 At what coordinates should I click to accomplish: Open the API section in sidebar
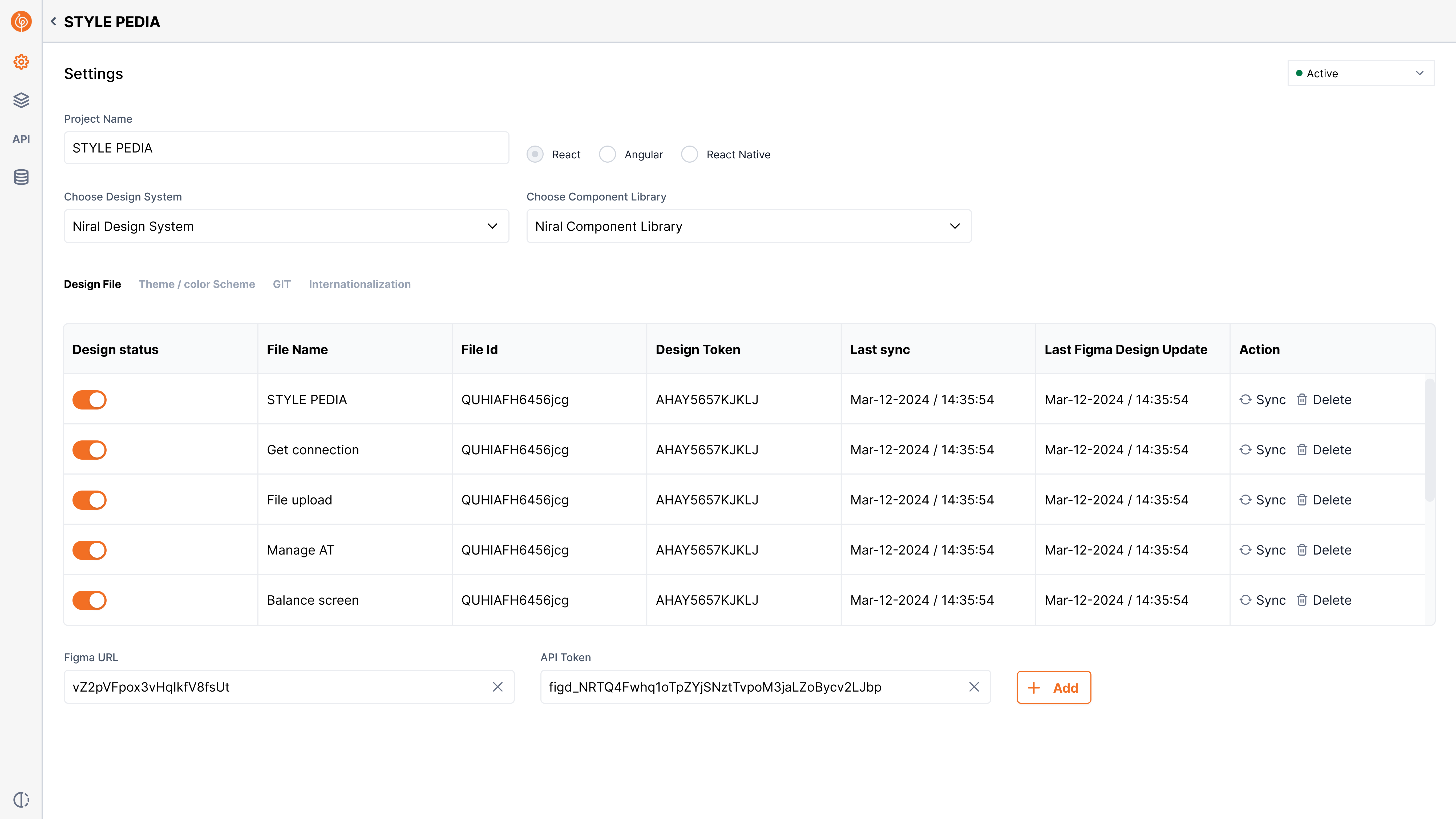point(21,139)
